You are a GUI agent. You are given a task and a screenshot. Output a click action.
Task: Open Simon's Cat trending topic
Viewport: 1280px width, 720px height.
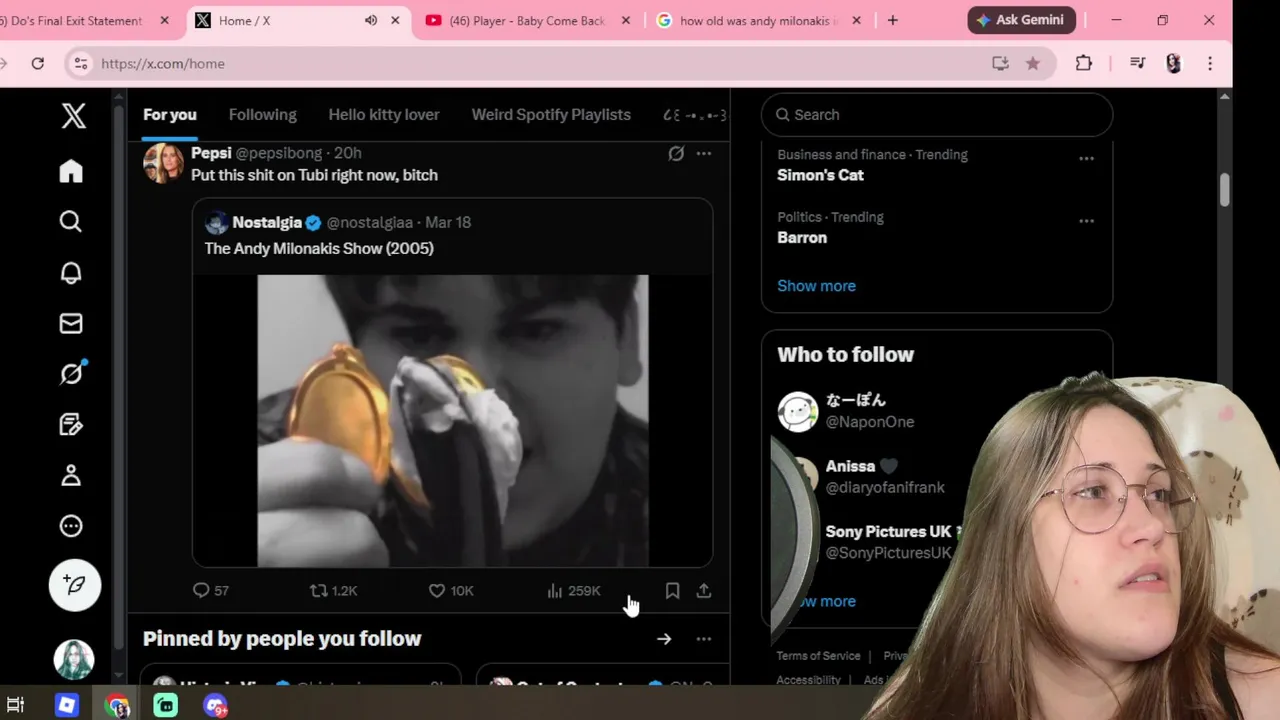820,175
